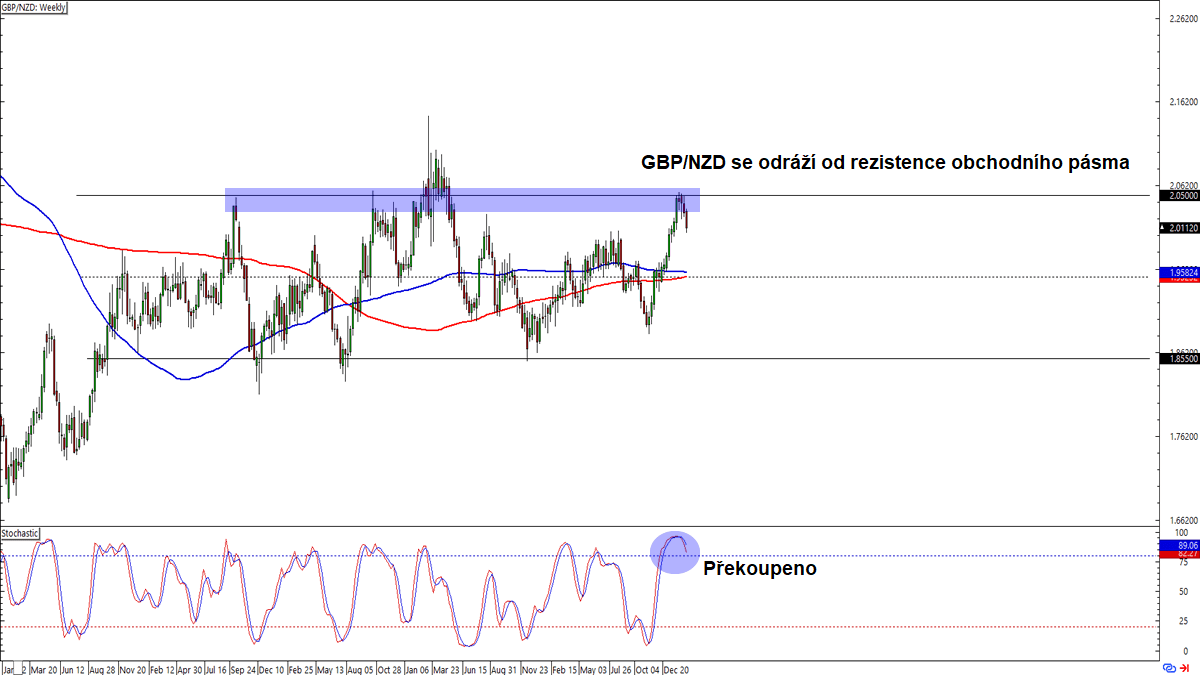
Task: Select the blue circle on stochastic peak
Action: (x=674, y=552)
